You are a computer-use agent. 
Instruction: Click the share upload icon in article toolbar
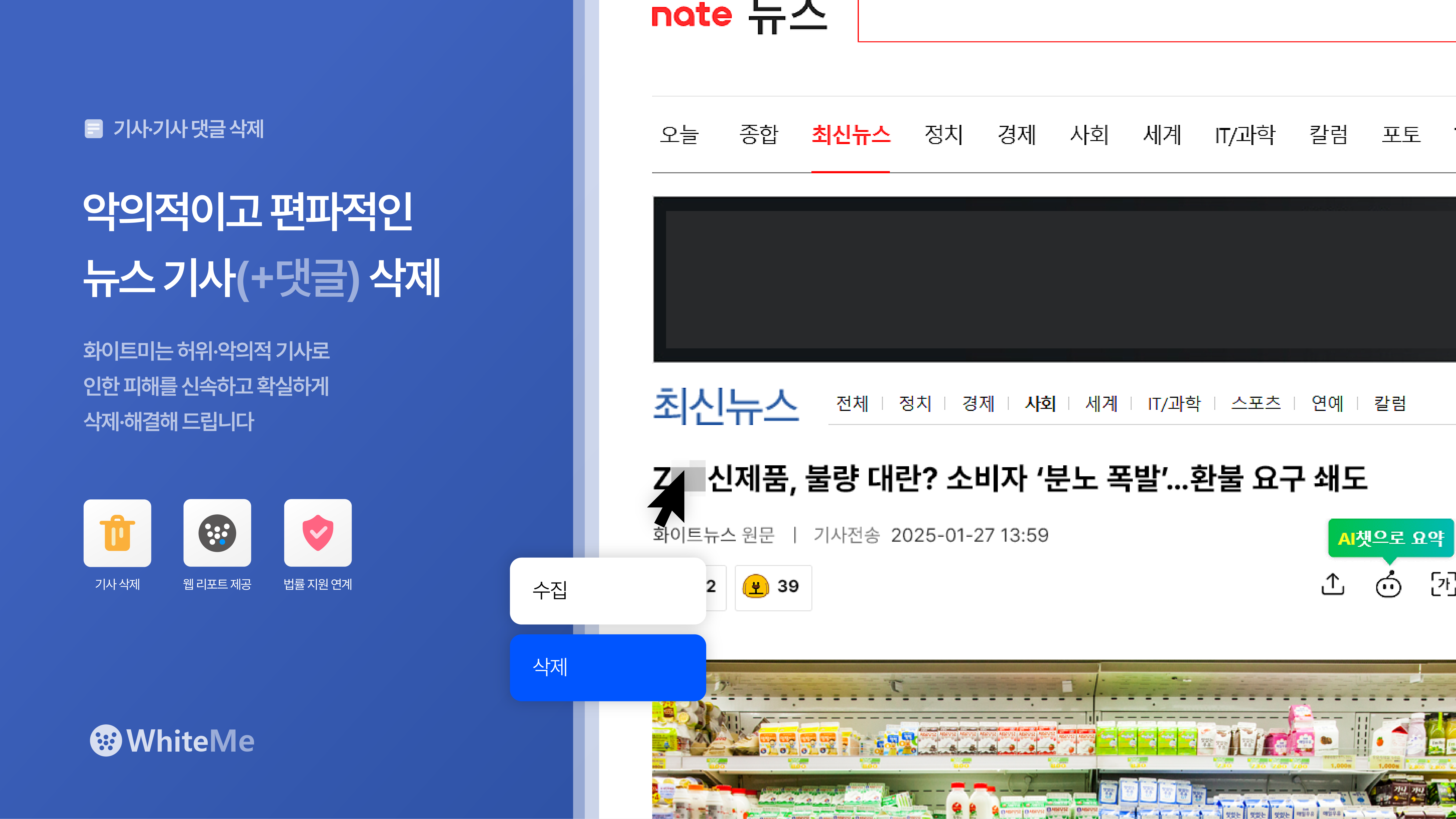coord(1333,584)
